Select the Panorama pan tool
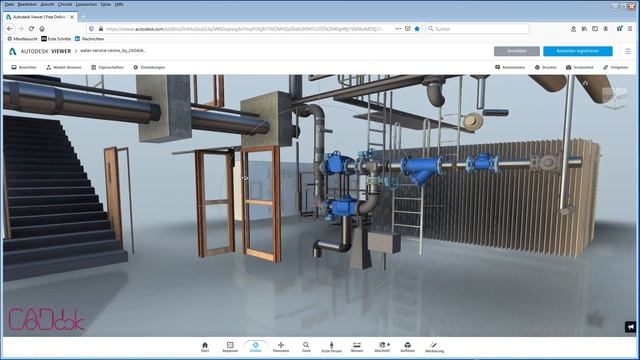 281,347
